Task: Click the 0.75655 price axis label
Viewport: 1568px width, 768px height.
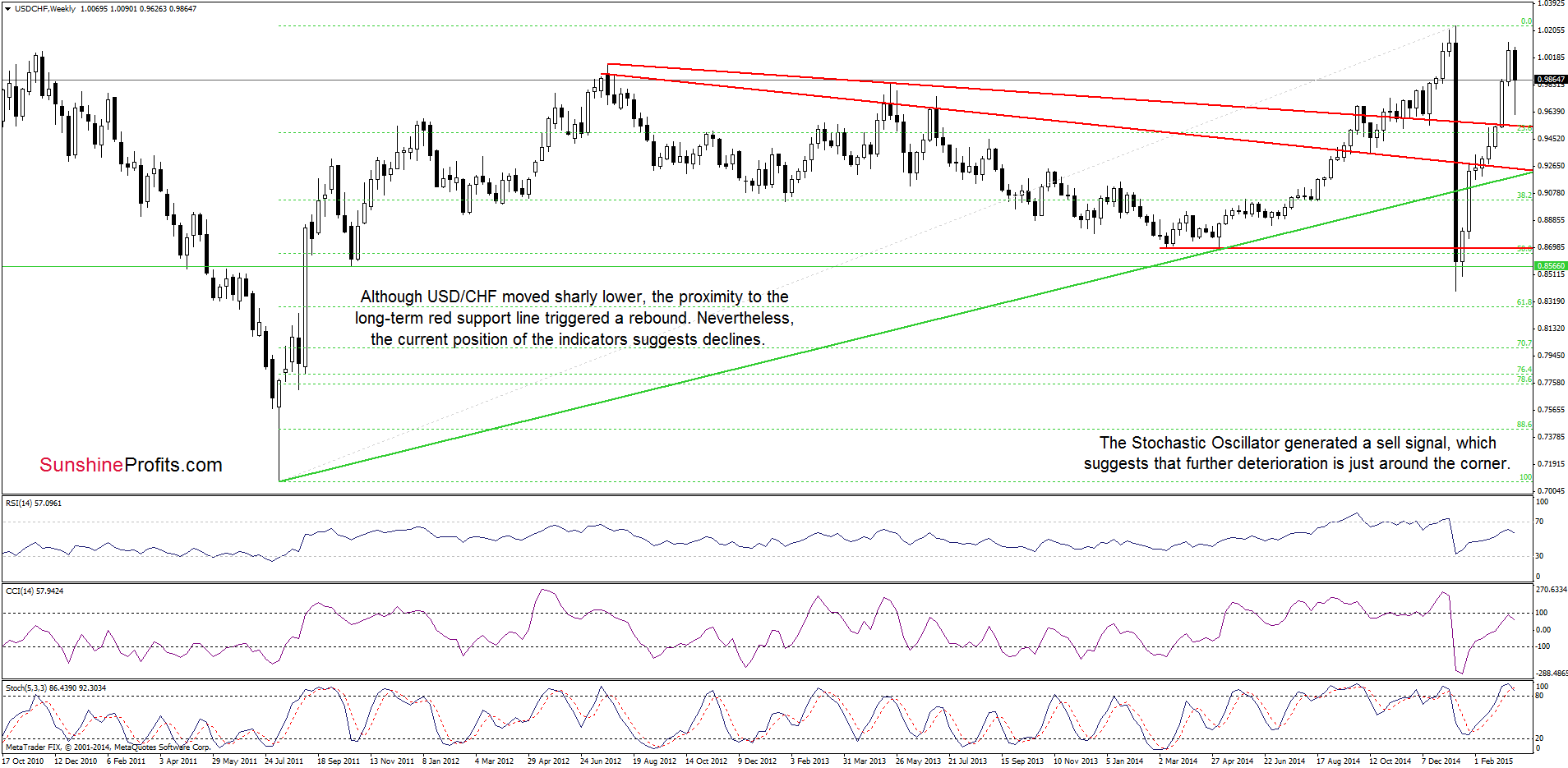Action: 1552,410
